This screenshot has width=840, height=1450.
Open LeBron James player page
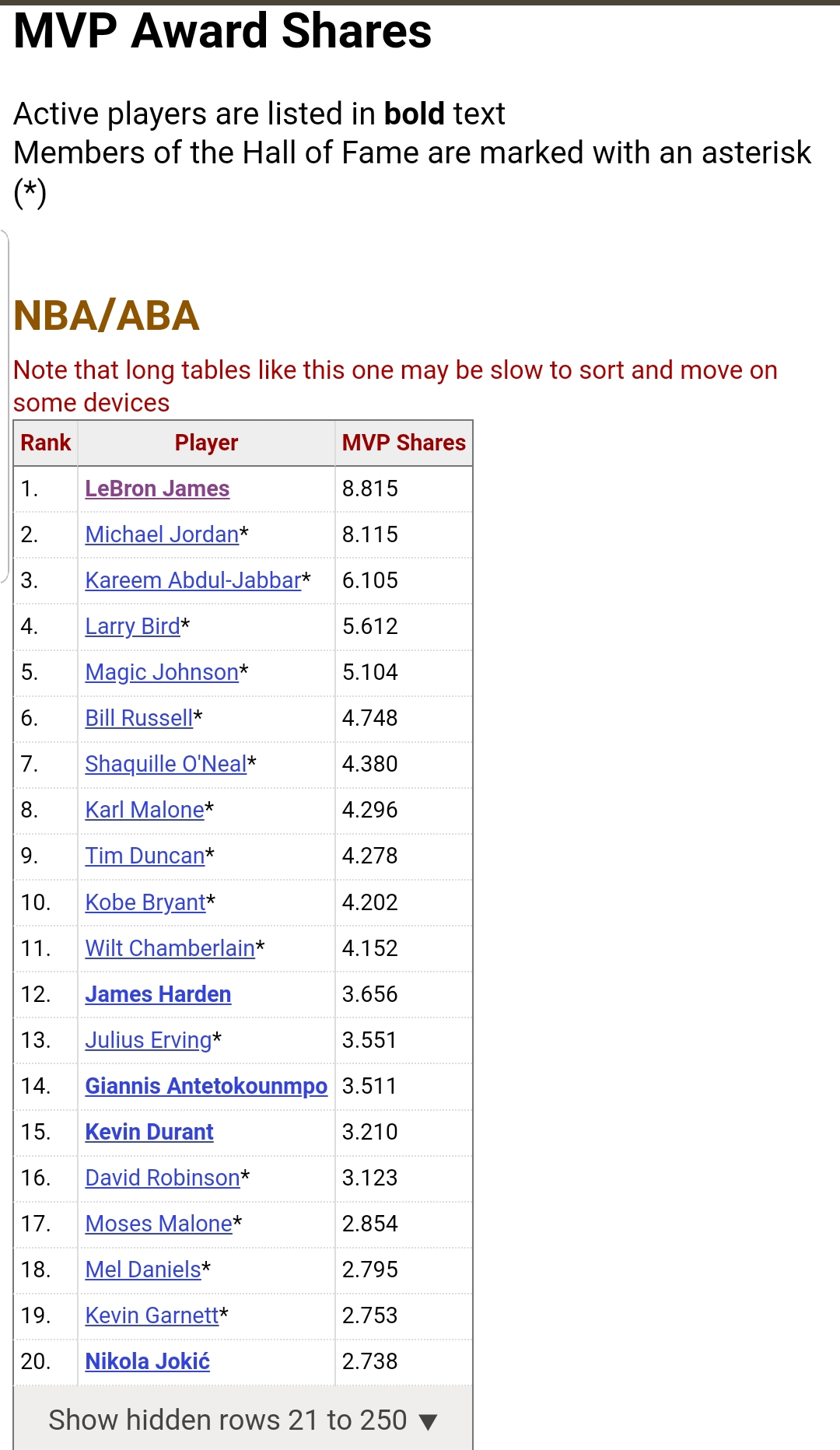tap(157, 489)
